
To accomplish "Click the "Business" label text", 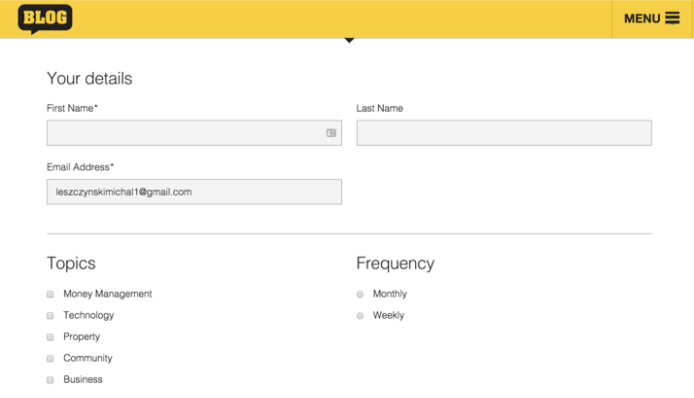I will [83, 379].
